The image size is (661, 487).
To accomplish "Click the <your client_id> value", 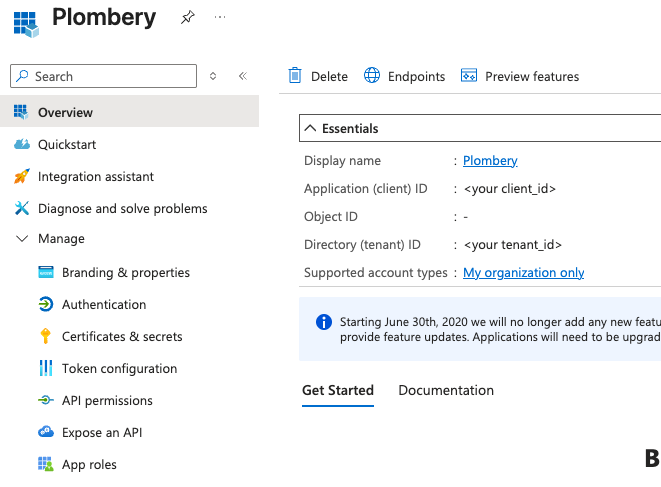I will 510,189.
